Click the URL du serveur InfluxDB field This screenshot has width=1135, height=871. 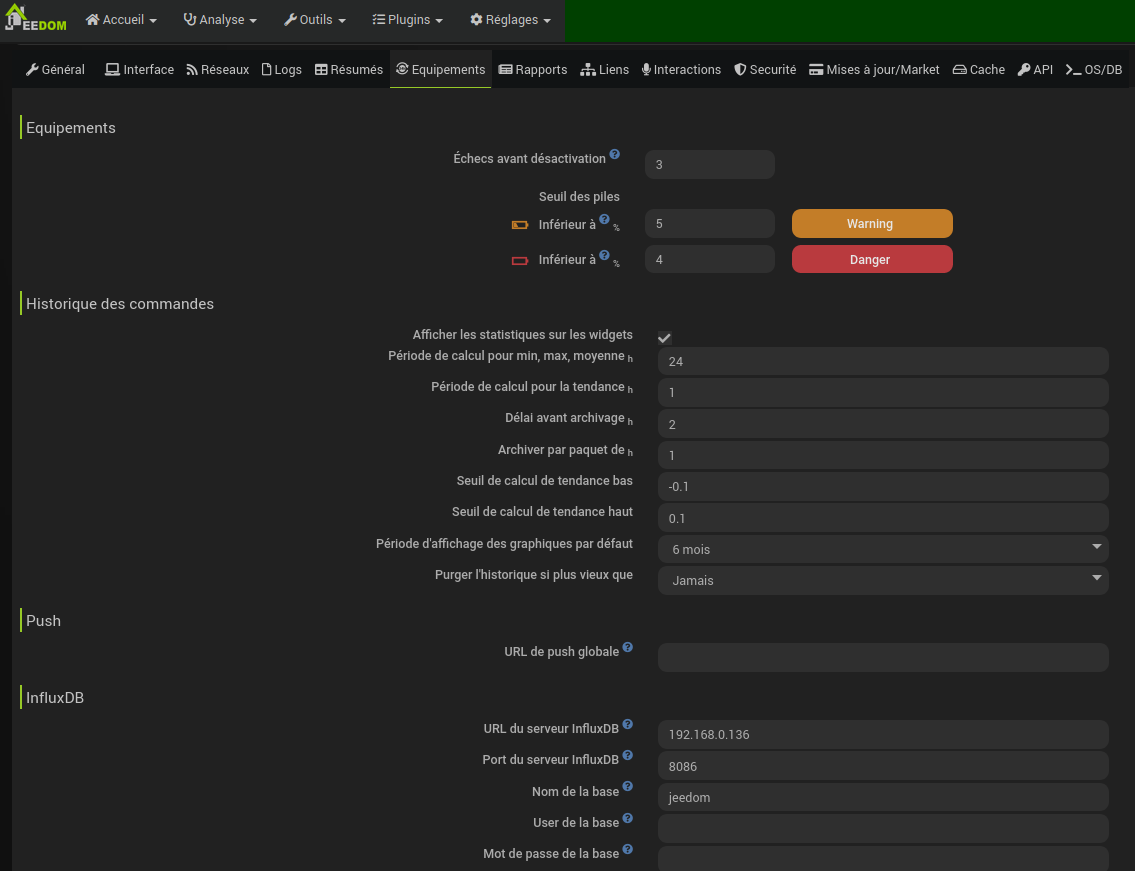(x=882, y=734)
